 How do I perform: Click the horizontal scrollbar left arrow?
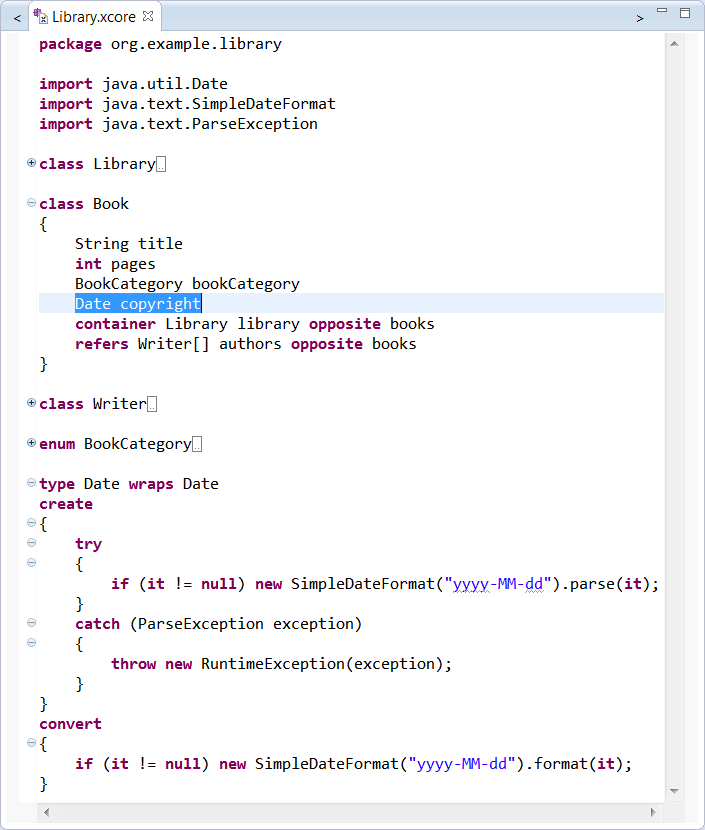click(47, 812)
